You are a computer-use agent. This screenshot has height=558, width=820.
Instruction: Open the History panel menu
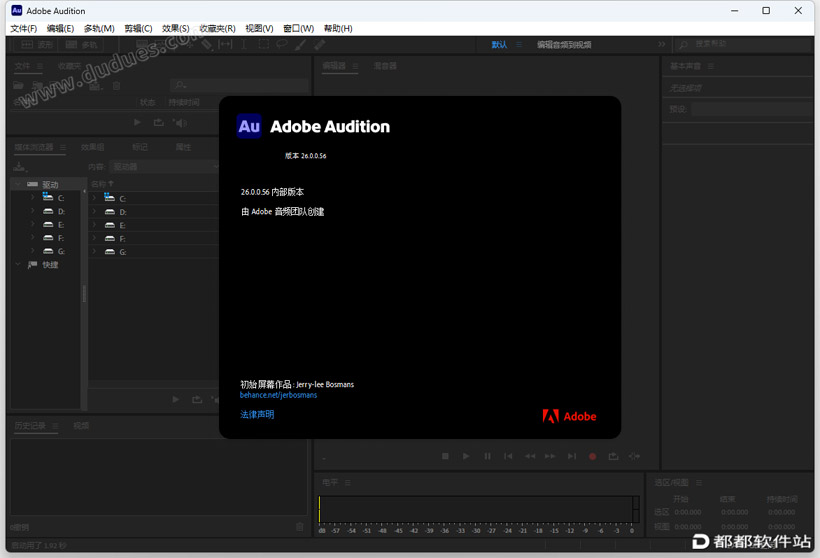click(55, 426)
